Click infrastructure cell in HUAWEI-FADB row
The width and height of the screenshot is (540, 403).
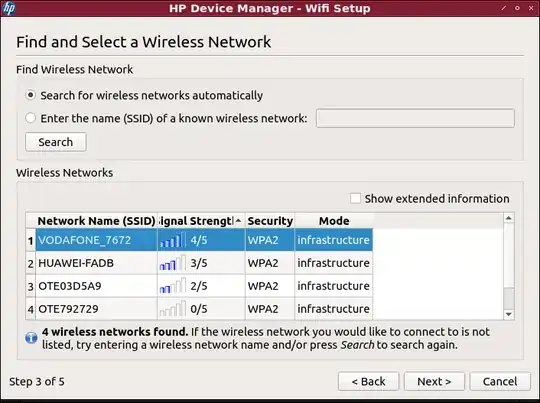pos(334,263)
